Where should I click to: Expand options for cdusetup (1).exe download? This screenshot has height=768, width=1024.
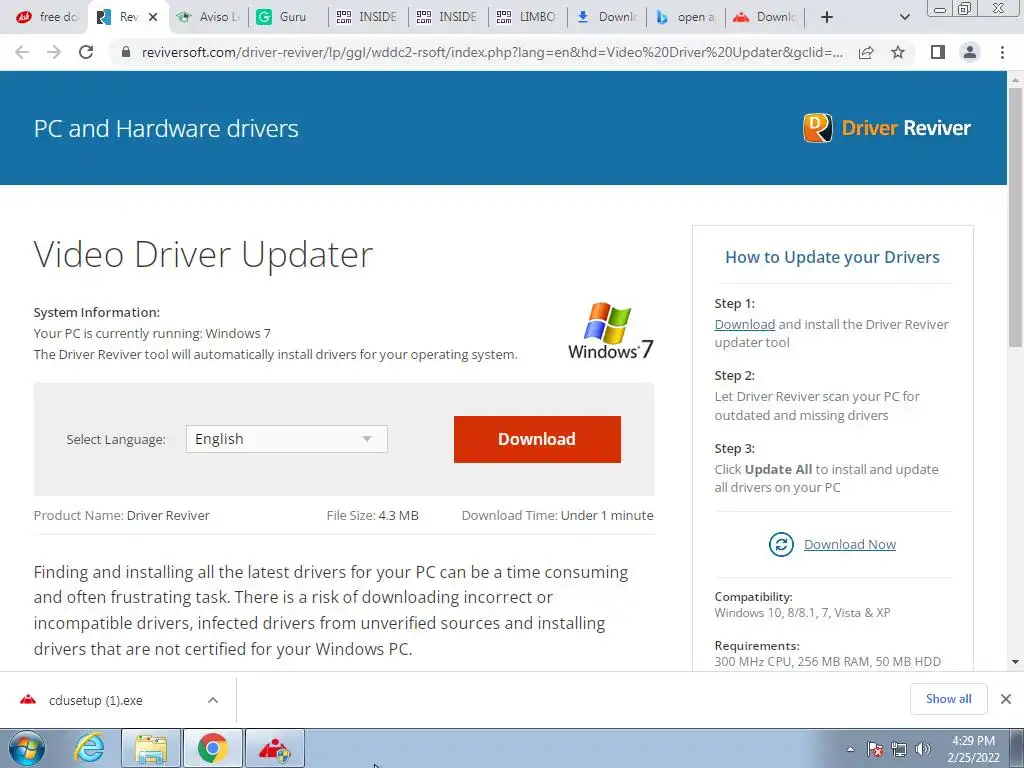click(213, 700)
